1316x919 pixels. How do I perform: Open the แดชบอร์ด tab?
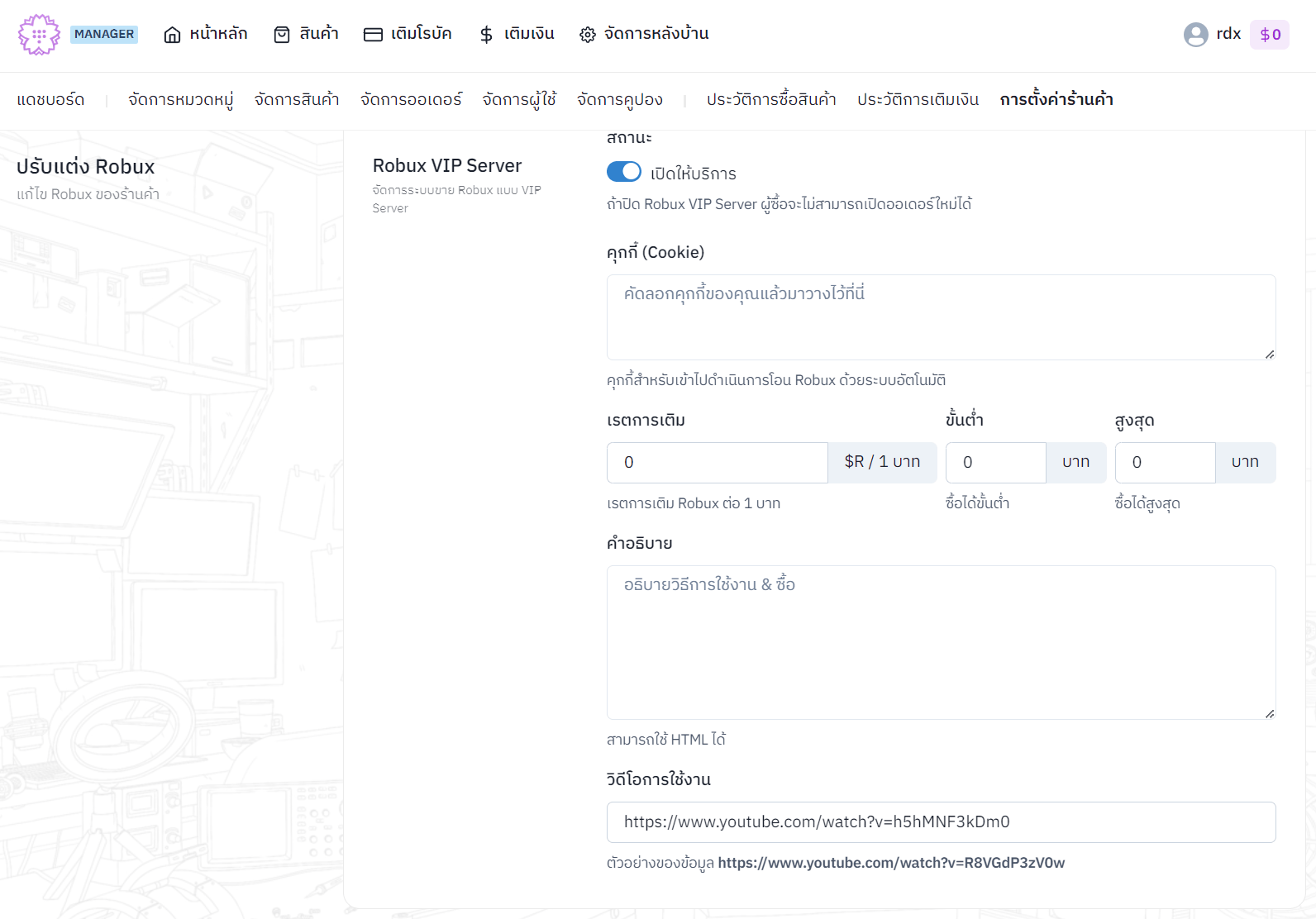(x=50, y=100)
